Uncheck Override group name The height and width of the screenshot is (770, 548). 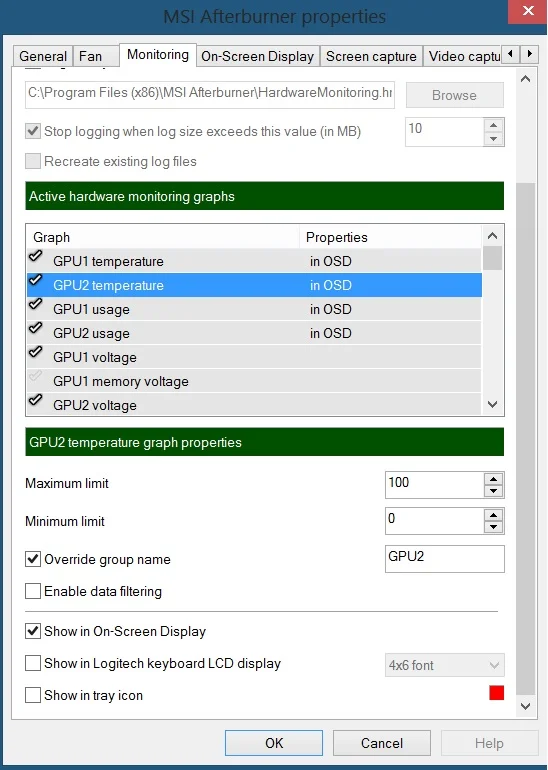(33, 559)
